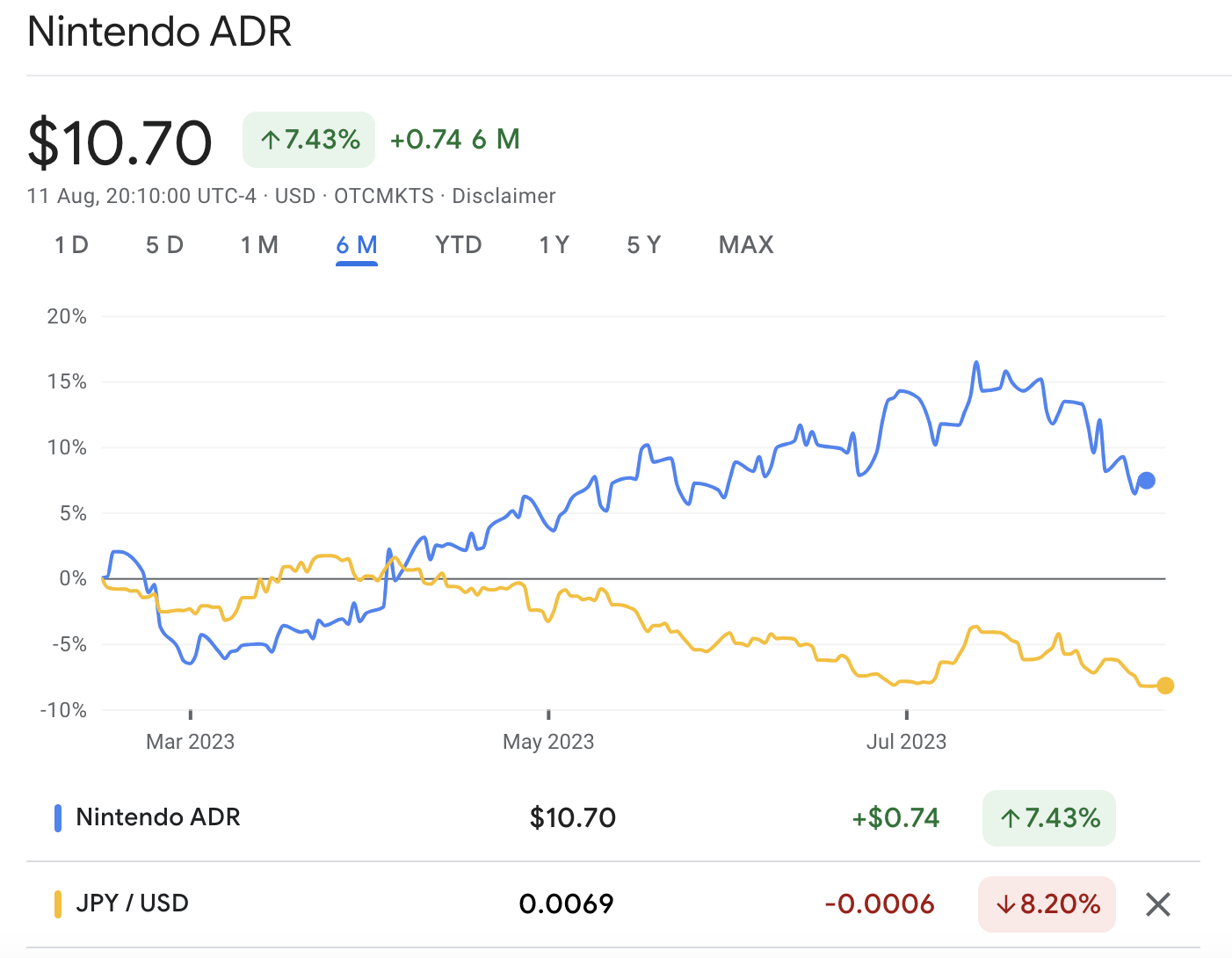The width and height of the screenshot is (1232, 958).
Task: Select the 1 D time range tab
Action: 71,245
